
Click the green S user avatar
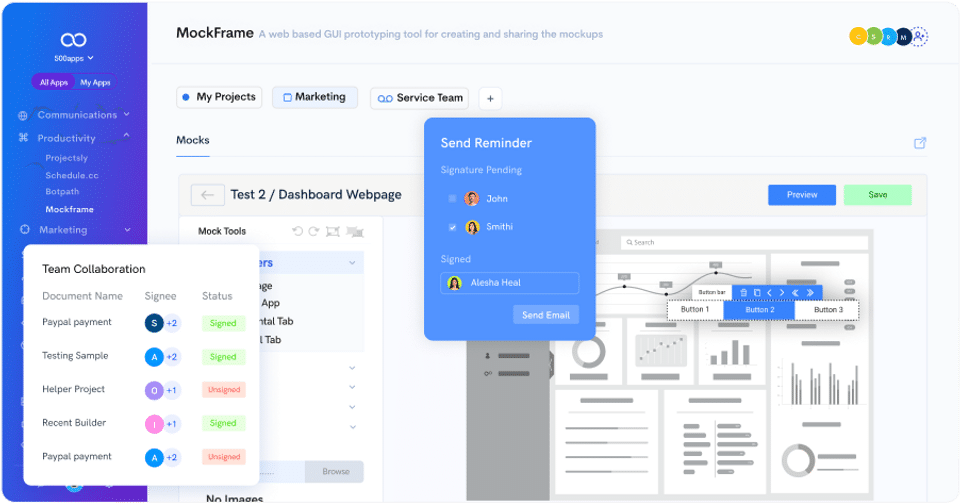click(x=873, y=37)
